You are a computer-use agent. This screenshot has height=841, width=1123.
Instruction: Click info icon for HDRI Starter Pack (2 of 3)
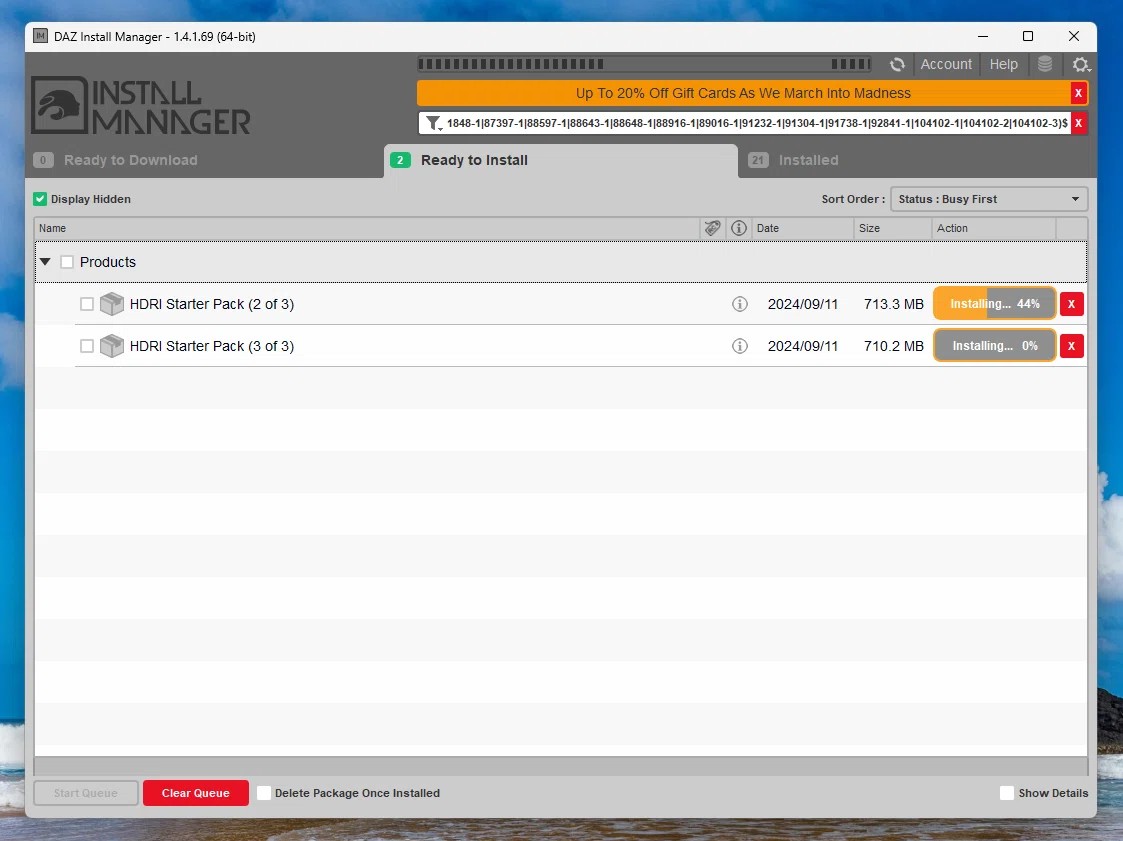740,304
